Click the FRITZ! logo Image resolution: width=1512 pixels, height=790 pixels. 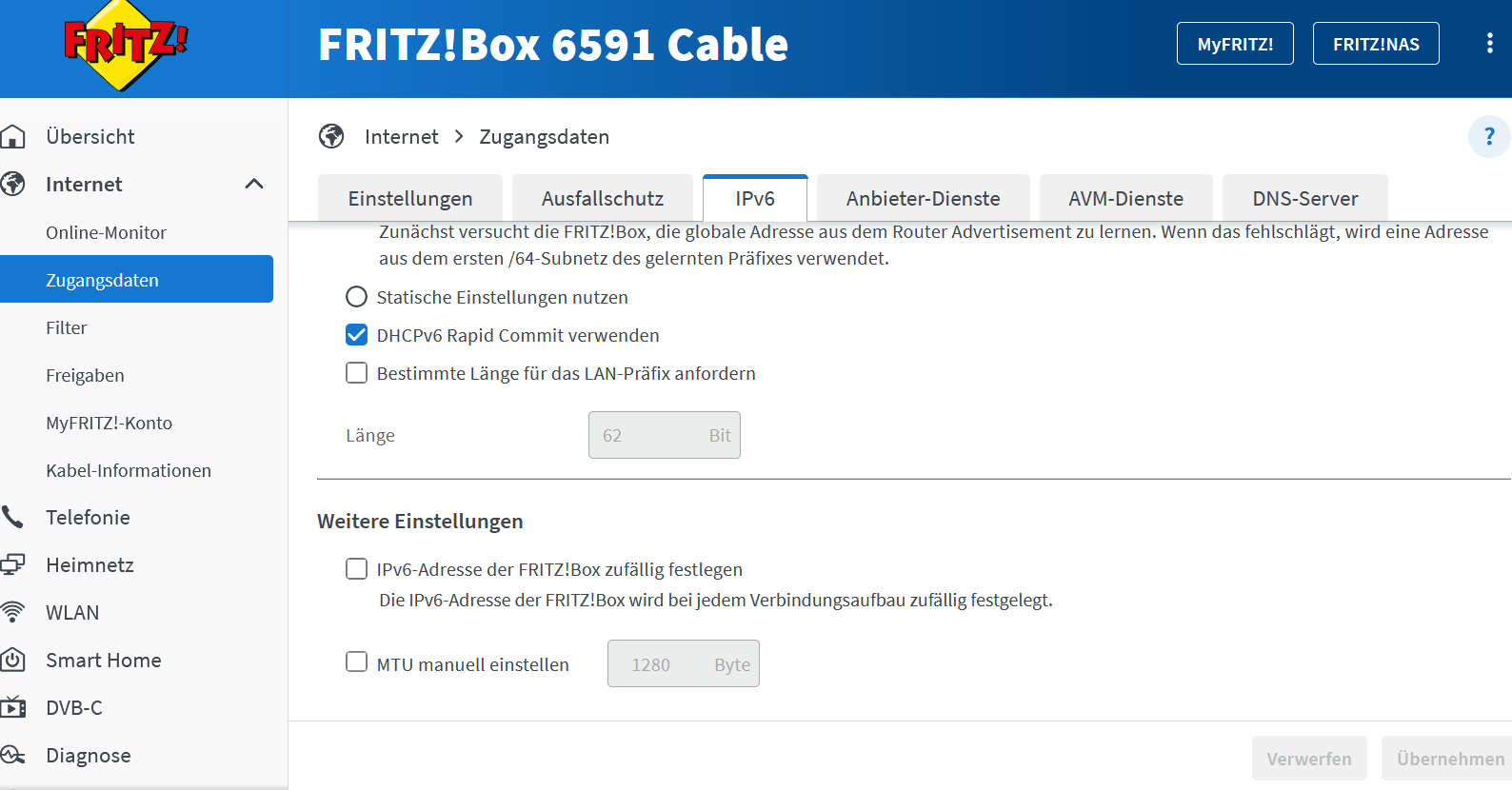[125, 46]
